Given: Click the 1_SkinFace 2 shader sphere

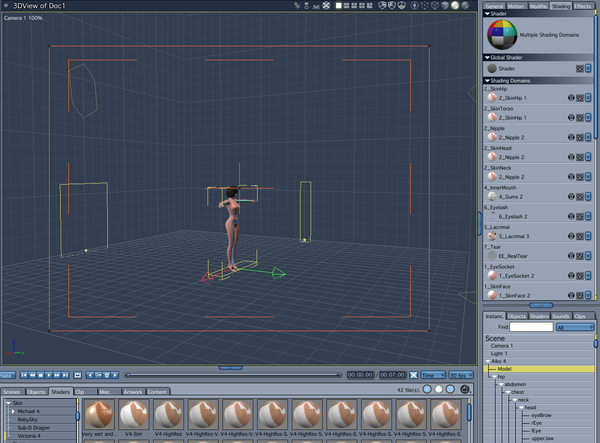Looking at the screenshot, I should tap(492, 295).
